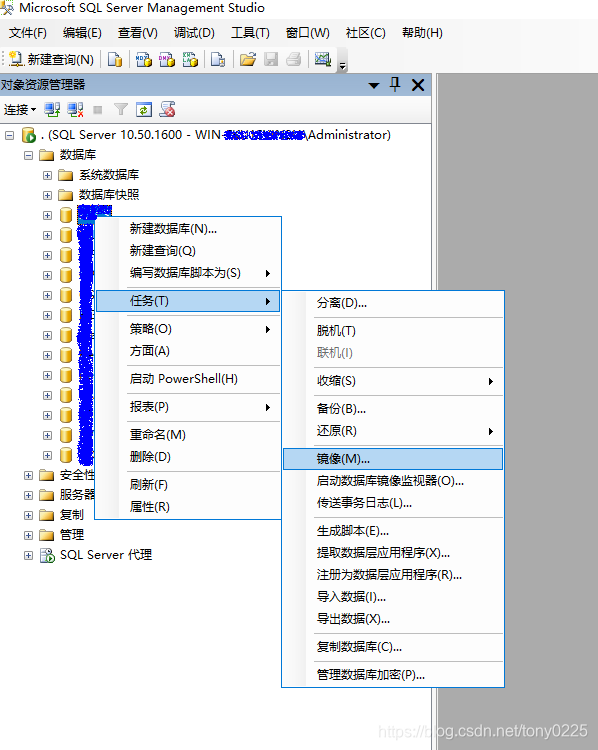Select the server instance icon in tree
598x750 pixels.
[x=29, y=135]
